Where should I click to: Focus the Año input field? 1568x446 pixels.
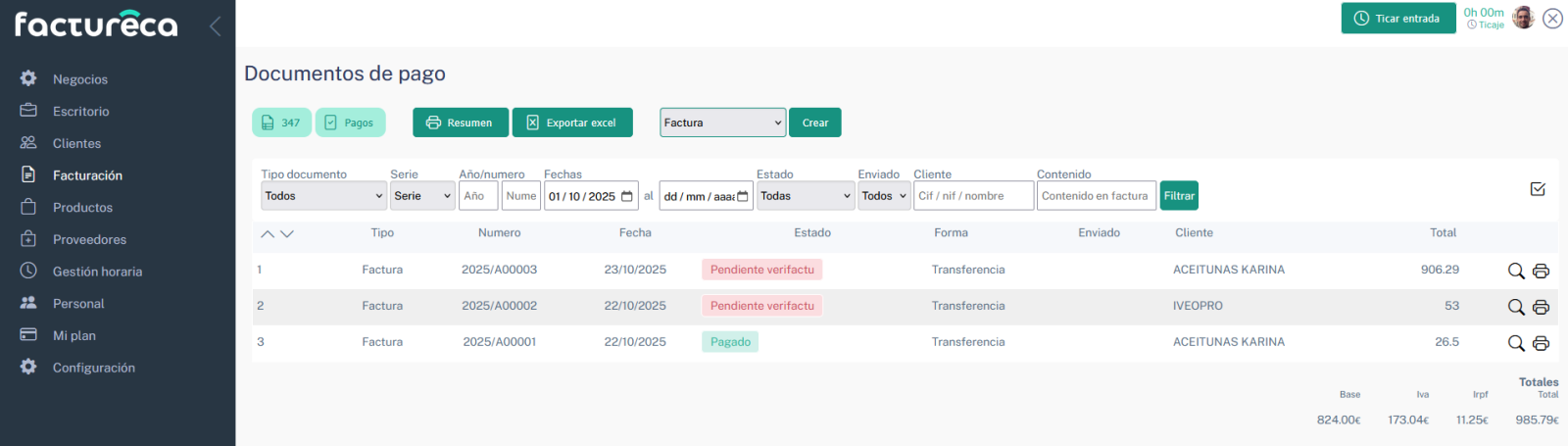(478, 196)
